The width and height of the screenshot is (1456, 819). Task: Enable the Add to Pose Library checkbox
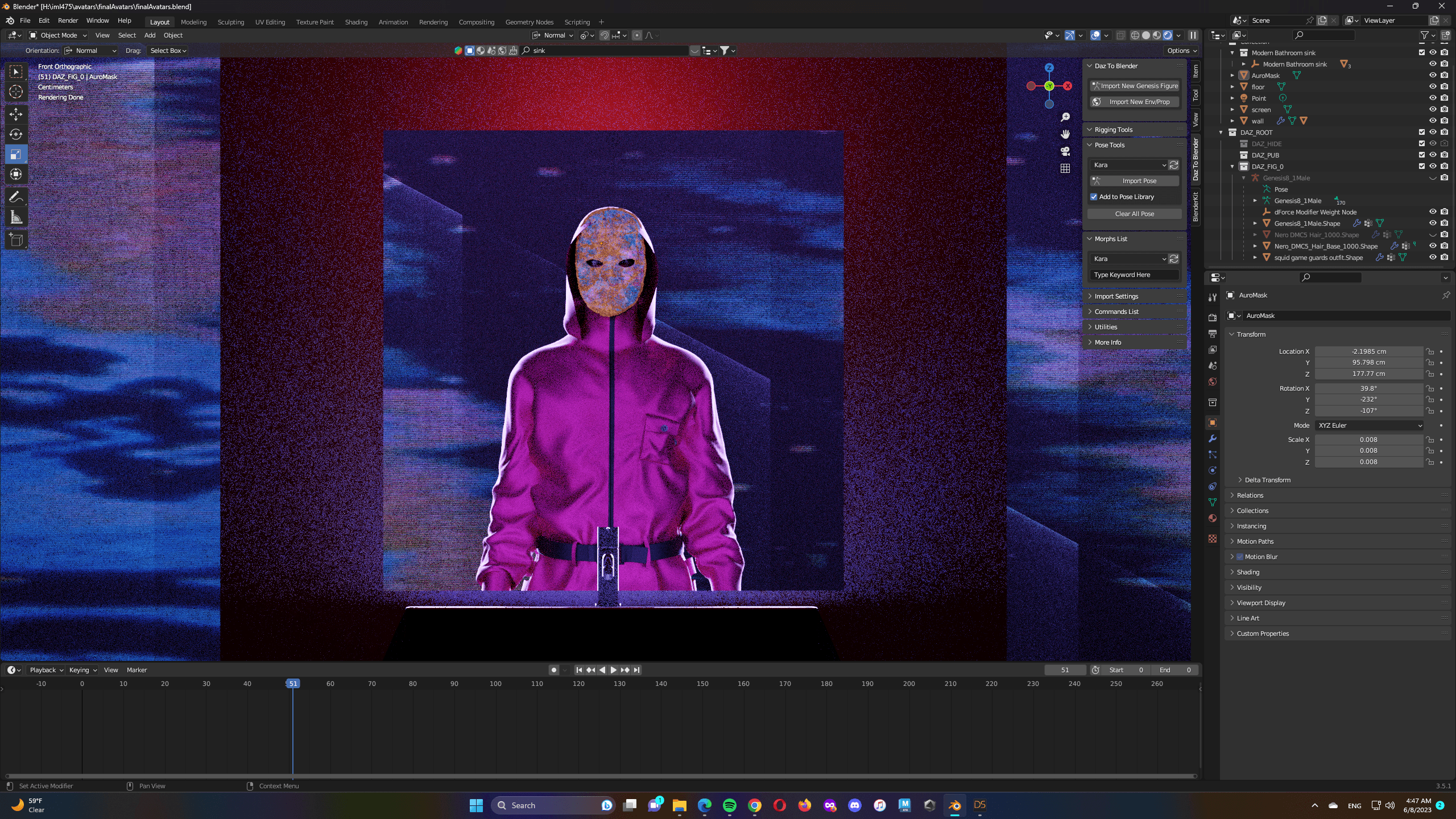[1094, 197]
